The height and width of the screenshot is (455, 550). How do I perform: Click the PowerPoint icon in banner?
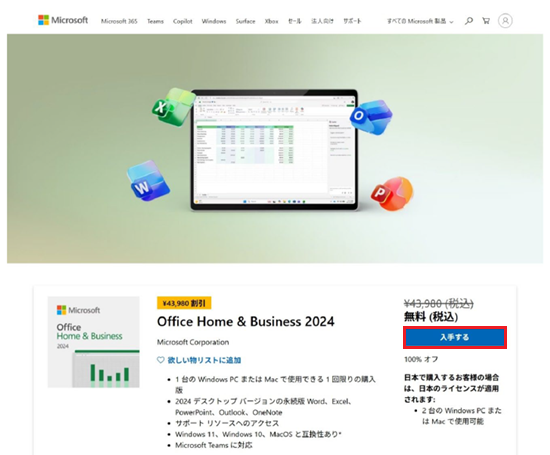(x=392, y=194)
